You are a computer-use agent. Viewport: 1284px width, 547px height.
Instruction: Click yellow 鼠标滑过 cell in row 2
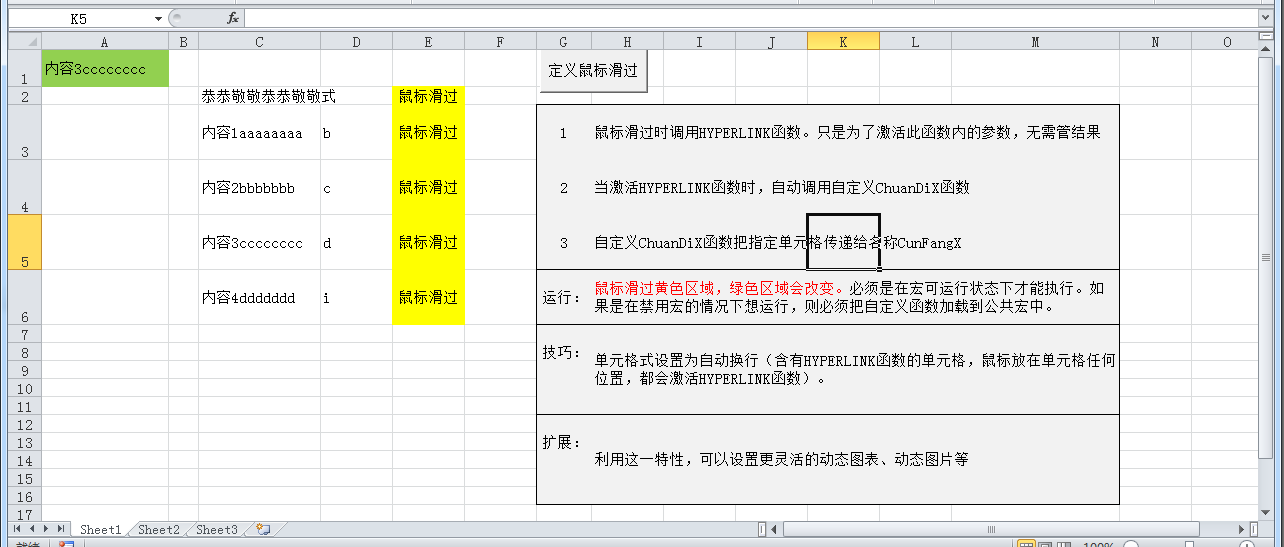tap(428, 96)
